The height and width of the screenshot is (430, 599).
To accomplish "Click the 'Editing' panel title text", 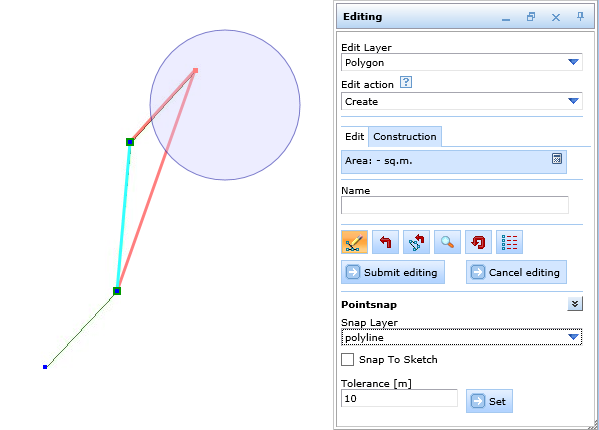I will [x=362, y=17].
